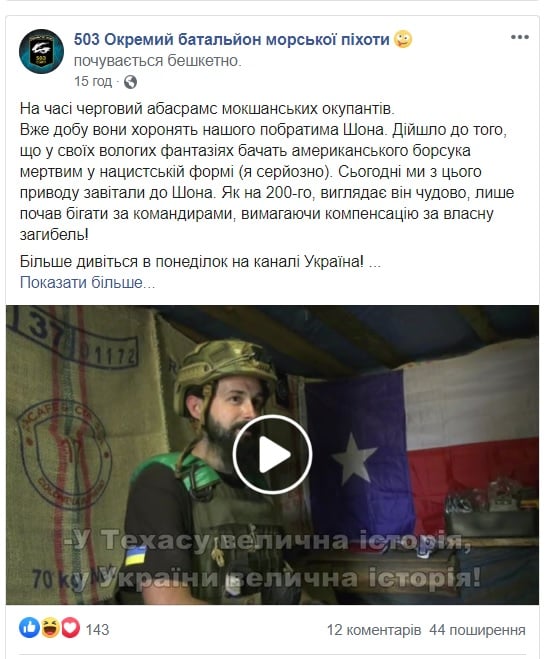Screen dimensions: 553x659
Task: Click the red heart Love reaction icon
Action: (70, 628)
